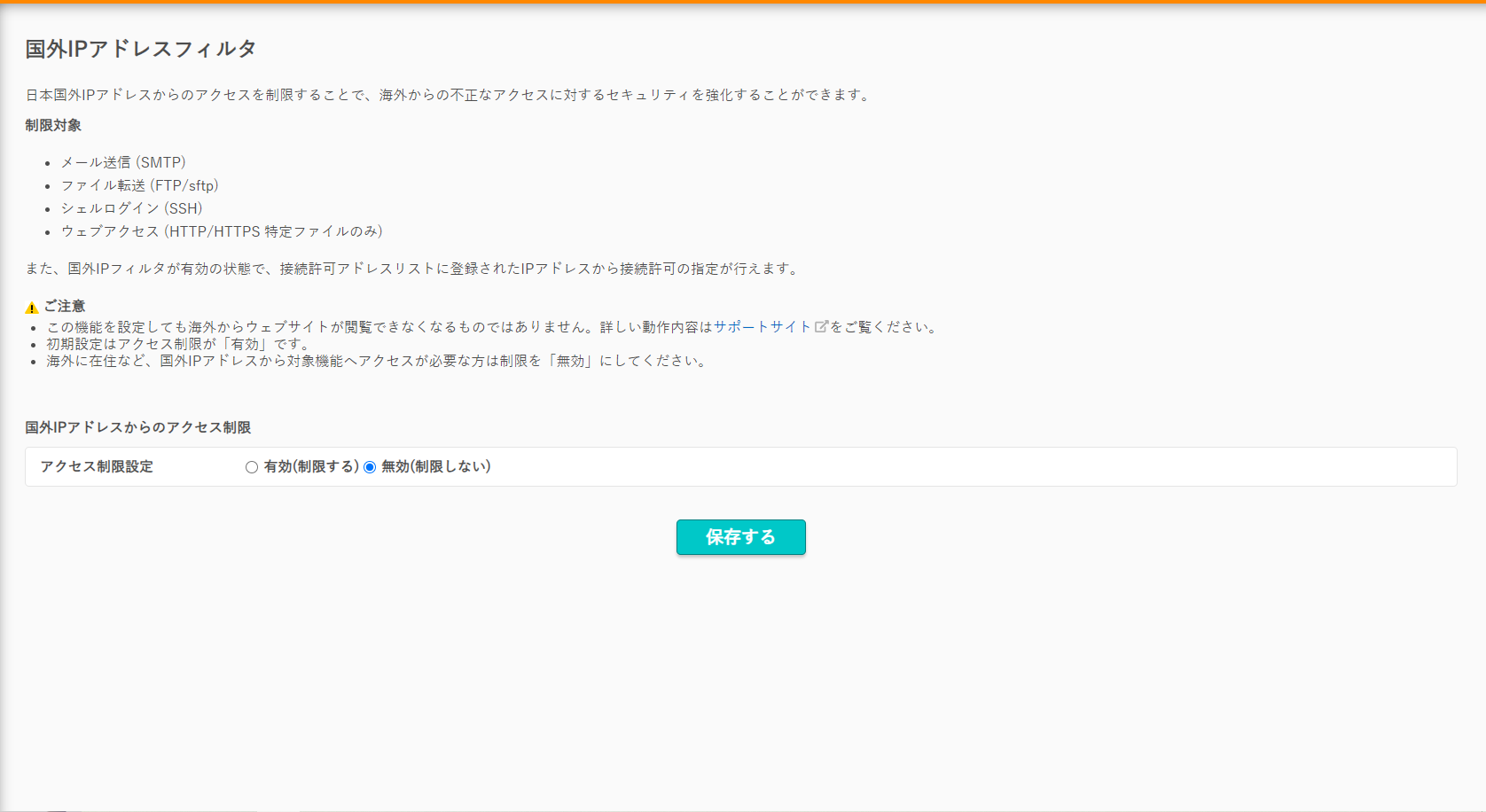
Task: Click the yellow warning icon near ご注意
Action: 32,308
